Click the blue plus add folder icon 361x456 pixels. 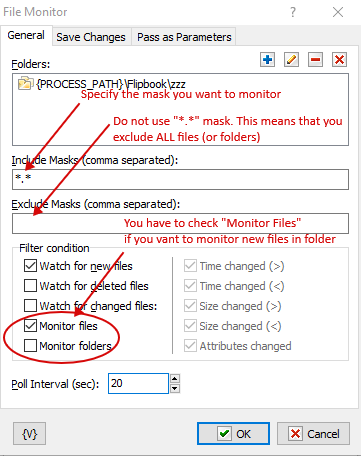(x=267, y=60)
